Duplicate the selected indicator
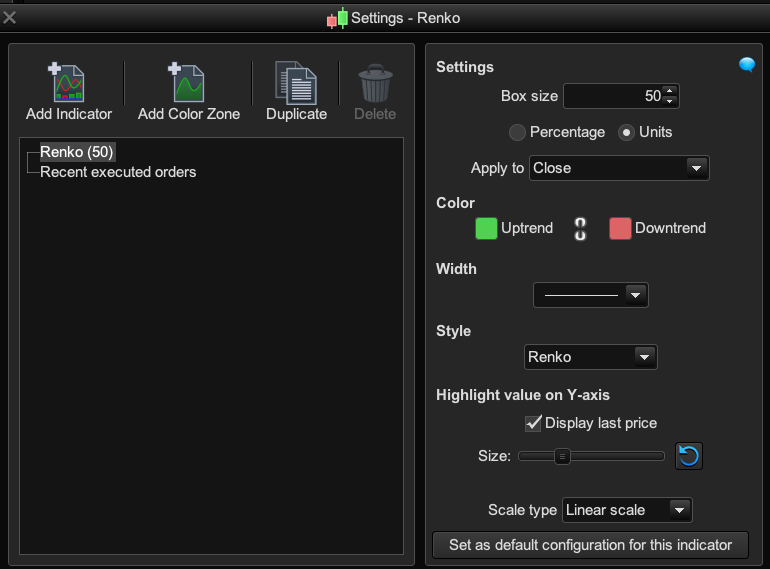 click(296, 84)
